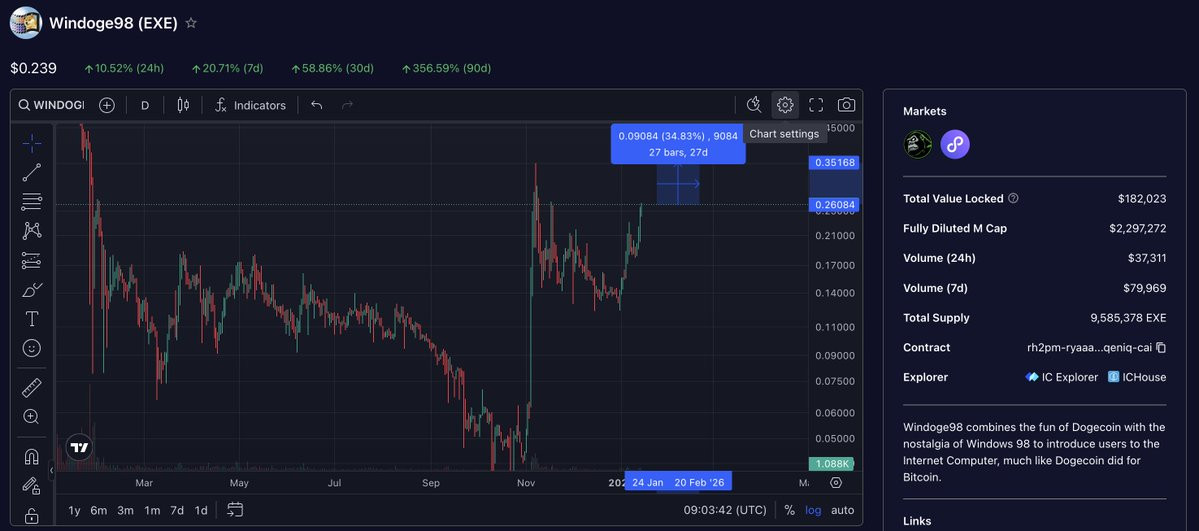This screenshot has height=531, width=1199.
Task: Set chart range to 1d
Action: 200,510
